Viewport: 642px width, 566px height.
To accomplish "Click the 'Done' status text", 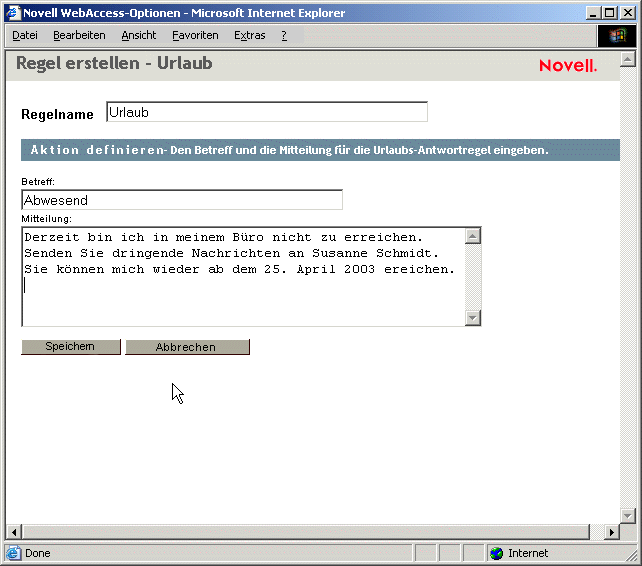I will (x=38, y=553).
